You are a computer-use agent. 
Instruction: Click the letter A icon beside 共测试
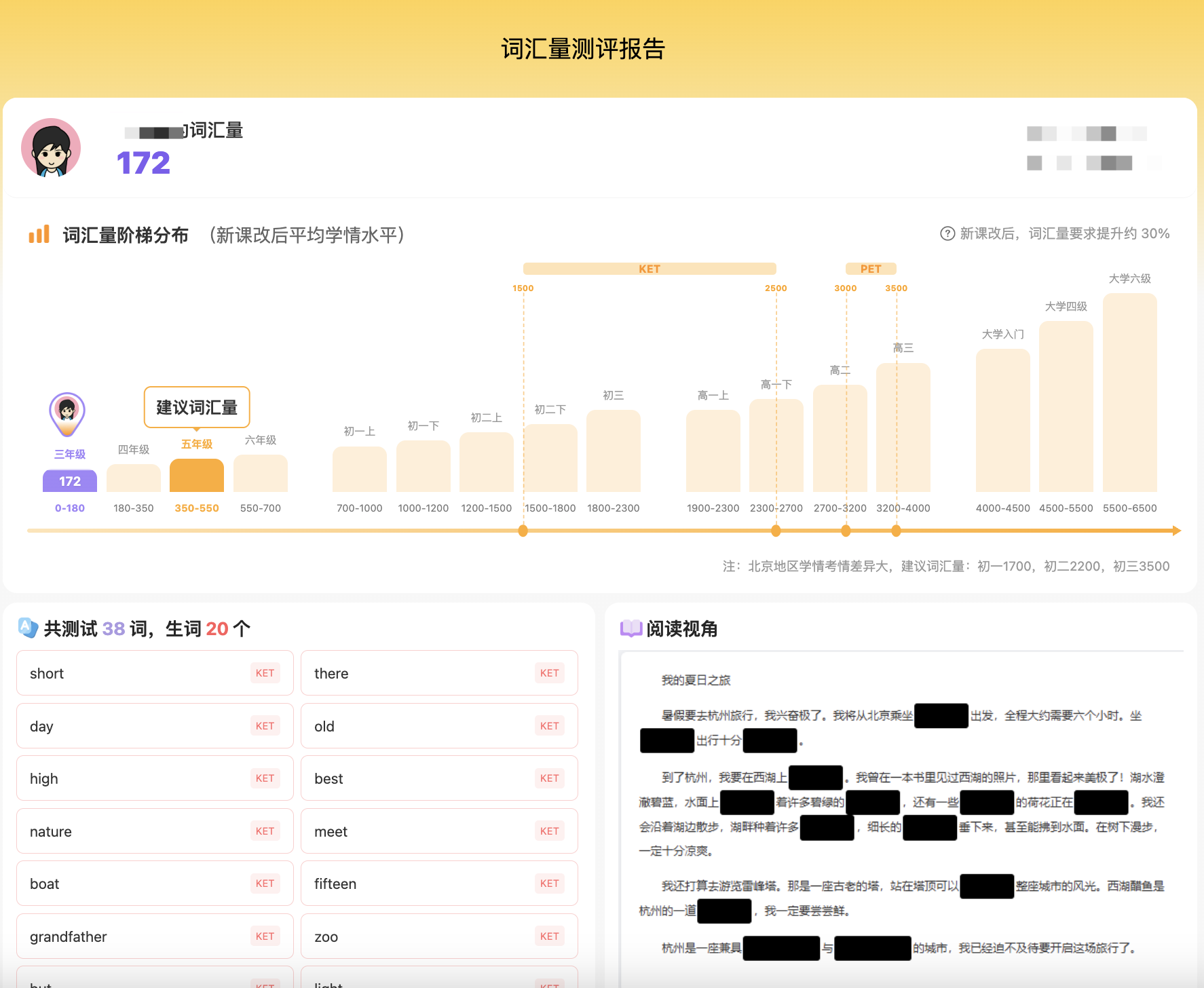pyautogui.click(x=28, y=628)
